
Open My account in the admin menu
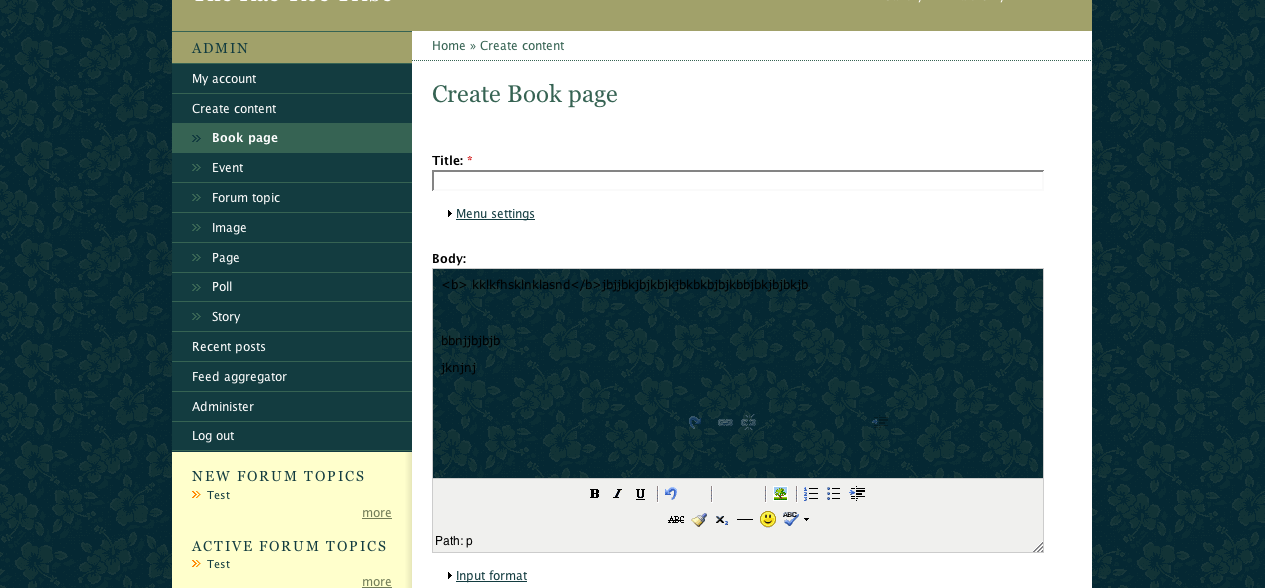tap(292, 79)
